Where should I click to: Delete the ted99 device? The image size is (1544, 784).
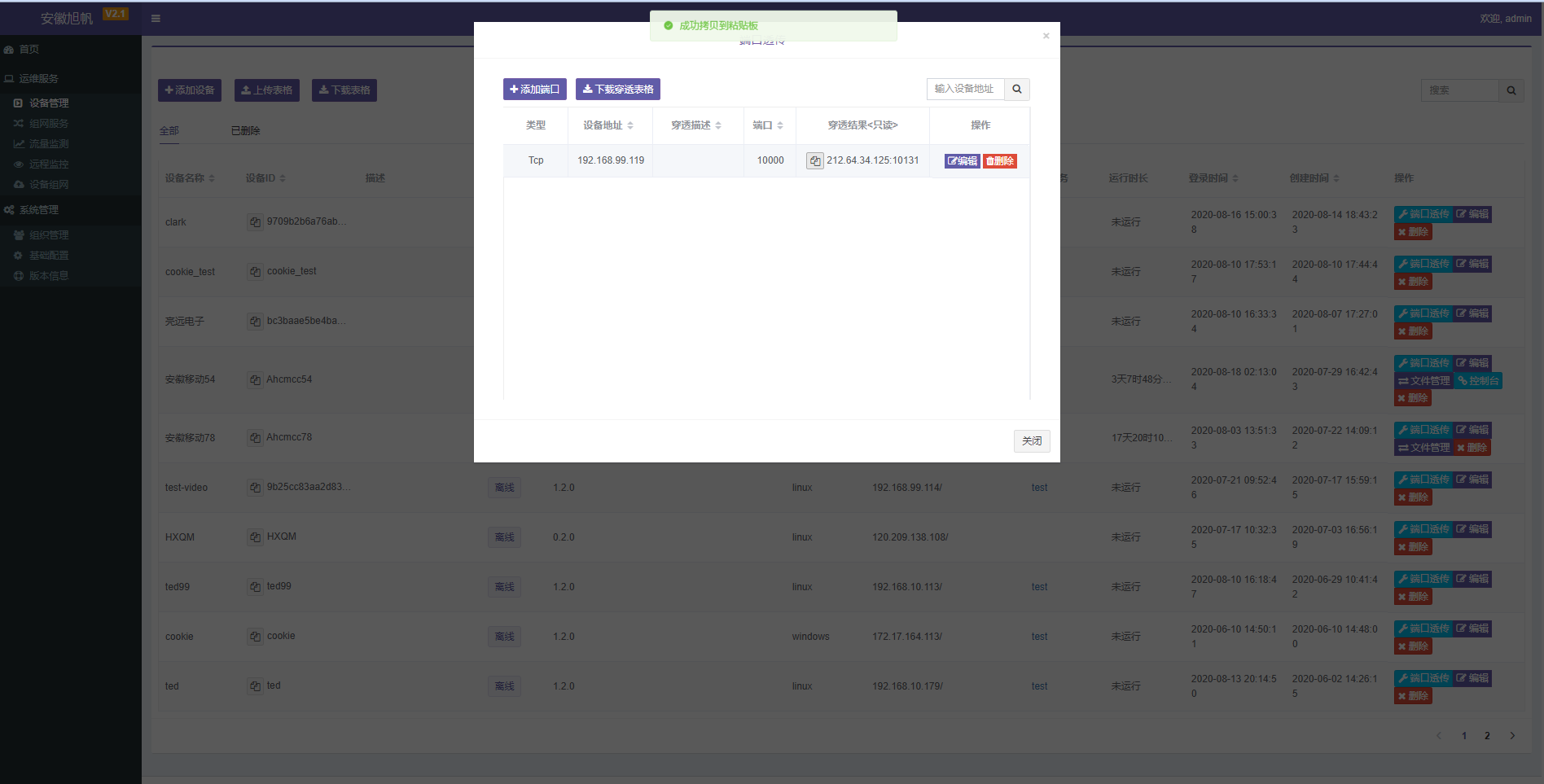pos(1413,597)
